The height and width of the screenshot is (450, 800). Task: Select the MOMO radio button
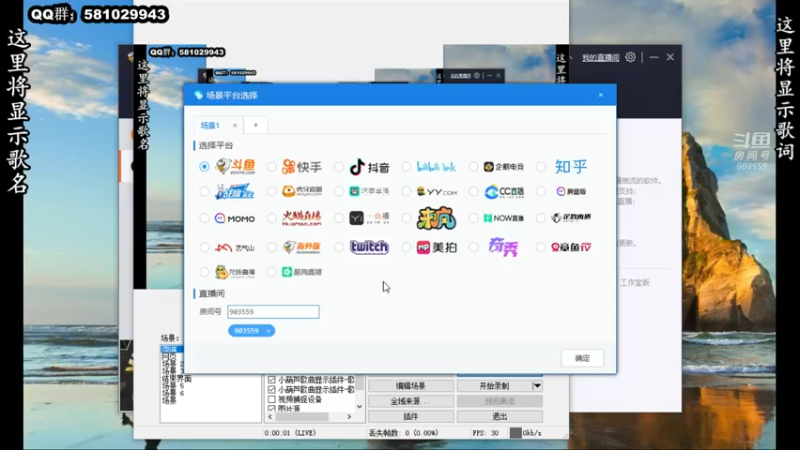(x=204, y=218)
